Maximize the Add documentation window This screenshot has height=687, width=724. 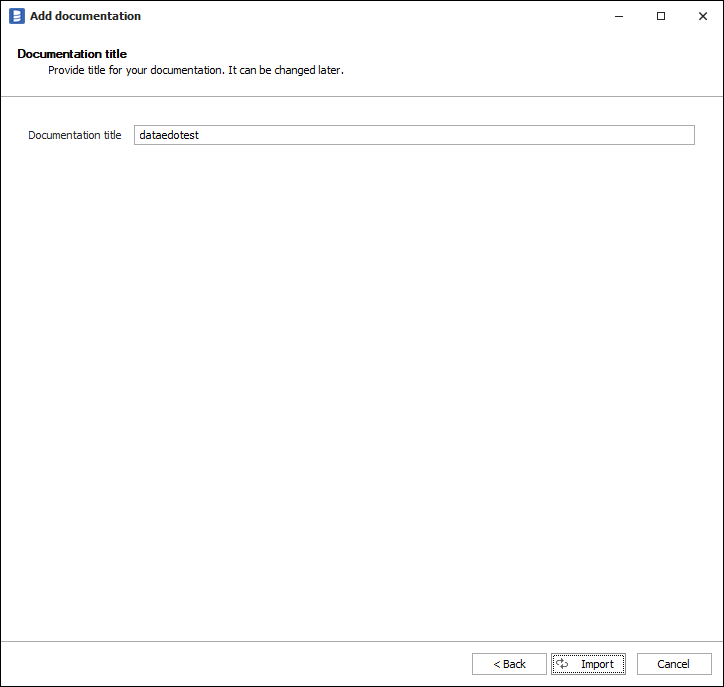(x=661, y=16)
